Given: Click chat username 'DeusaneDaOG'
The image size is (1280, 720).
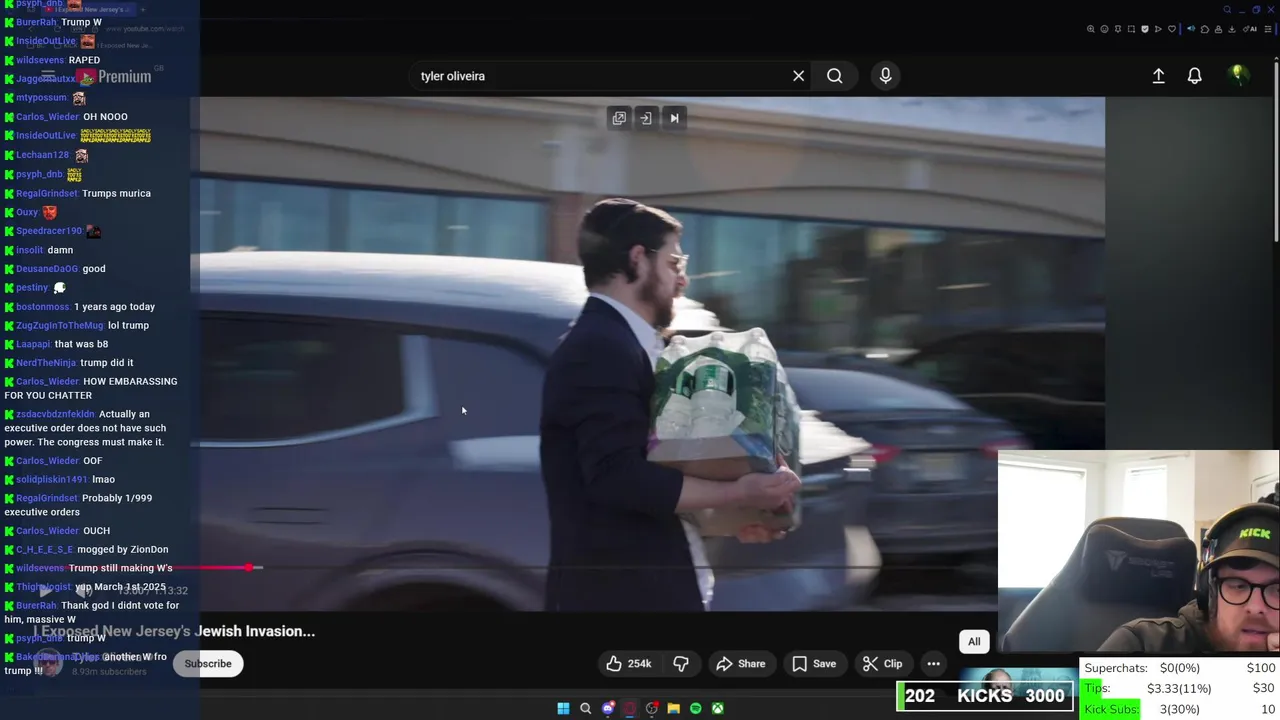Looking at the screenshot, I should tap(47, 269).
